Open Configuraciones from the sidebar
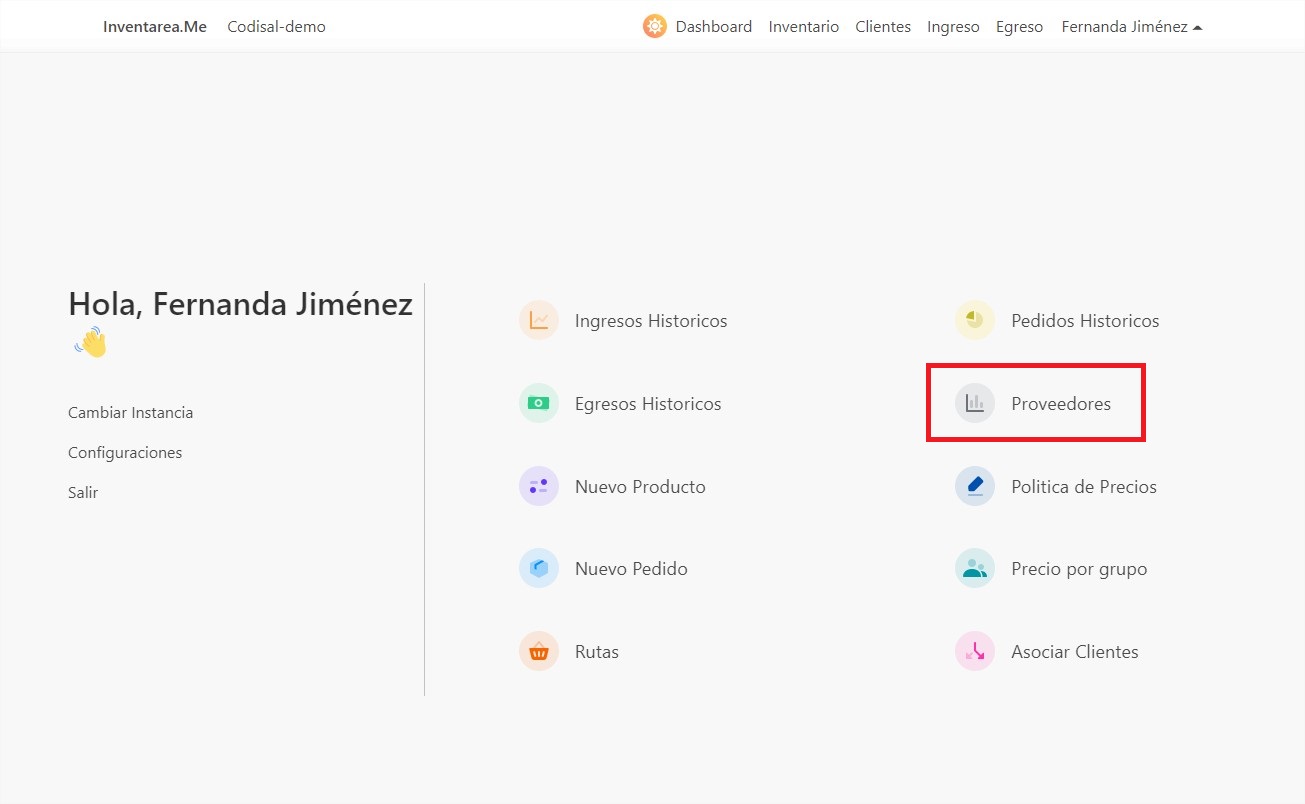 point(125,452)
